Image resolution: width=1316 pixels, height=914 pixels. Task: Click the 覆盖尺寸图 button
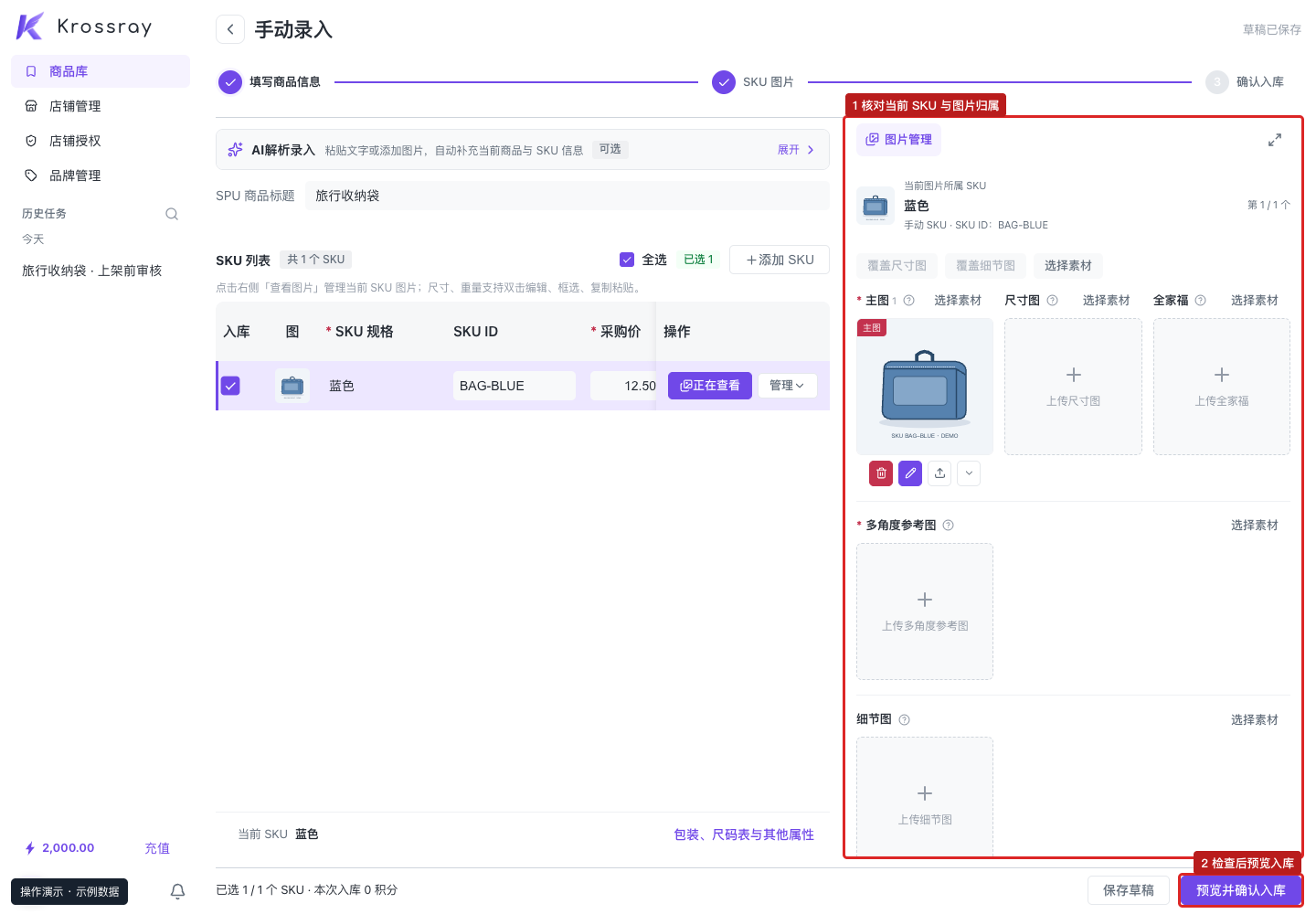tap(897, 266)
